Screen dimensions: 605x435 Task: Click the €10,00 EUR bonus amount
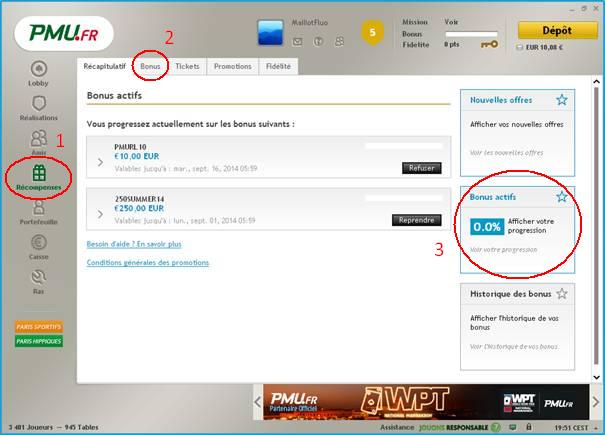coord(137,156)
